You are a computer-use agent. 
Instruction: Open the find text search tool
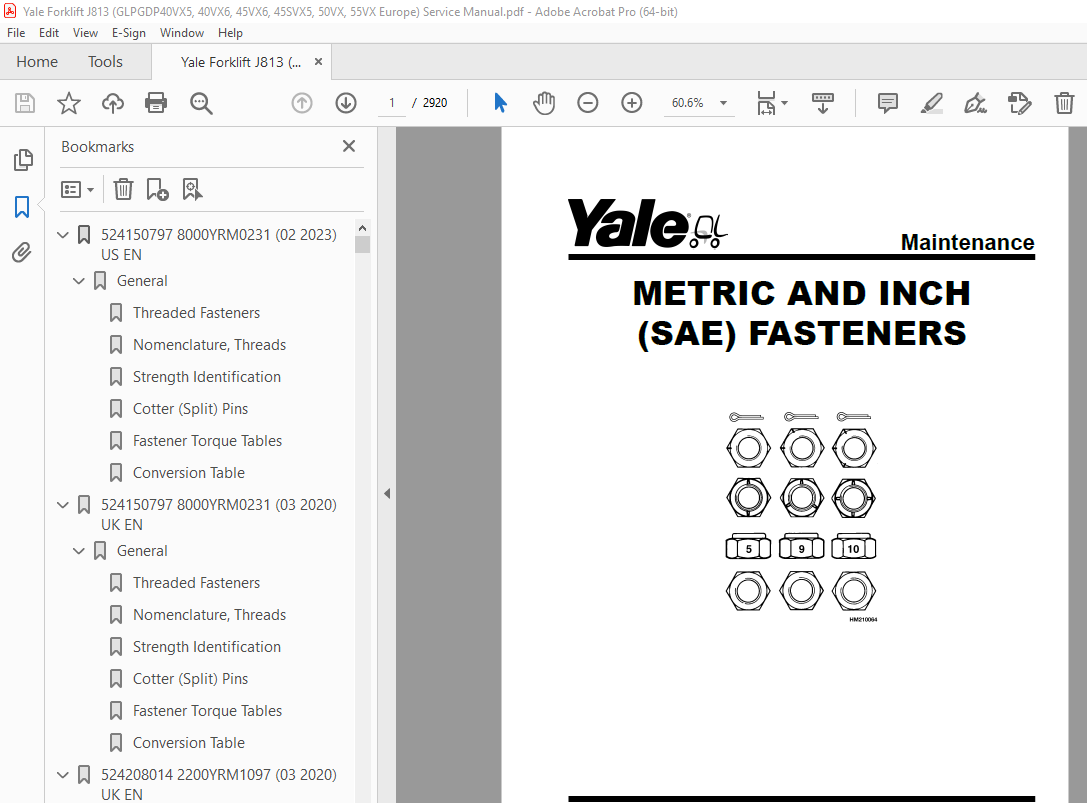tap(201, 103)
